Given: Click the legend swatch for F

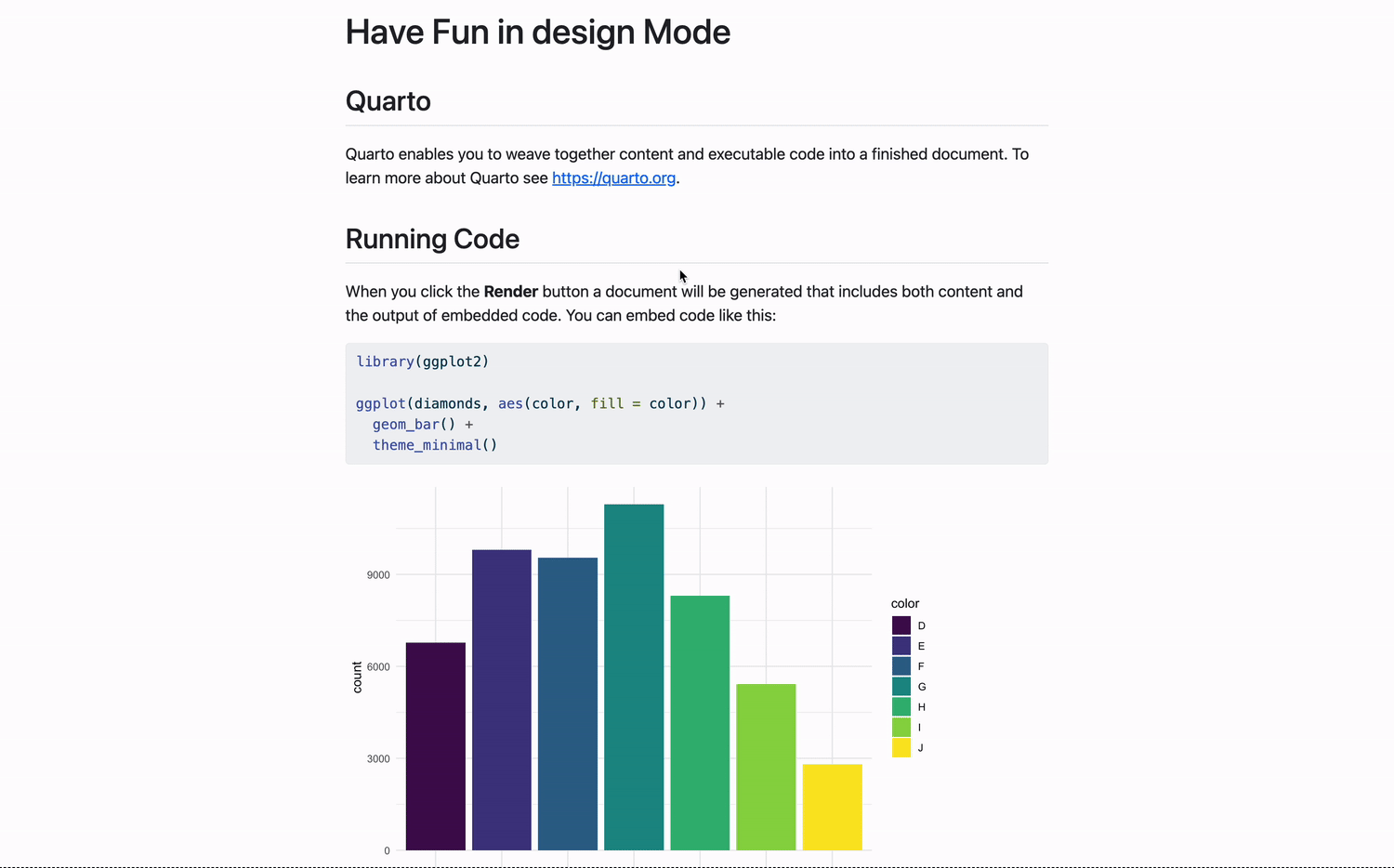Looking at the screenshot, I should tap(901, 666).
